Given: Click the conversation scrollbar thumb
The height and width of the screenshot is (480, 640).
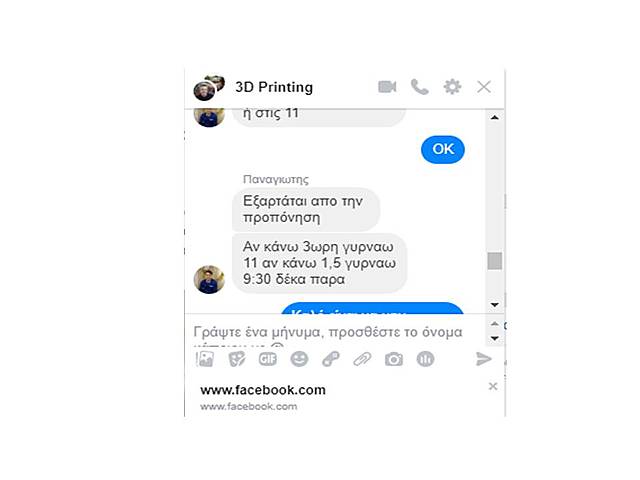Looking at the screenshot, I should pyautogui.click(x=495, y=261).
